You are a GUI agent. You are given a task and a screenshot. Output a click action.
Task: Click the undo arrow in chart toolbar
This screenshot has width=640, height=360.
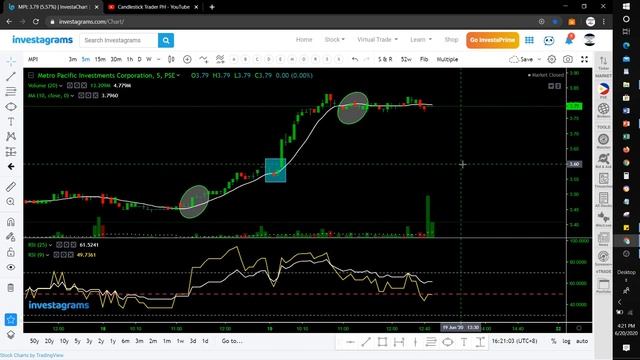pyautogui.click(x=355, y=60)
